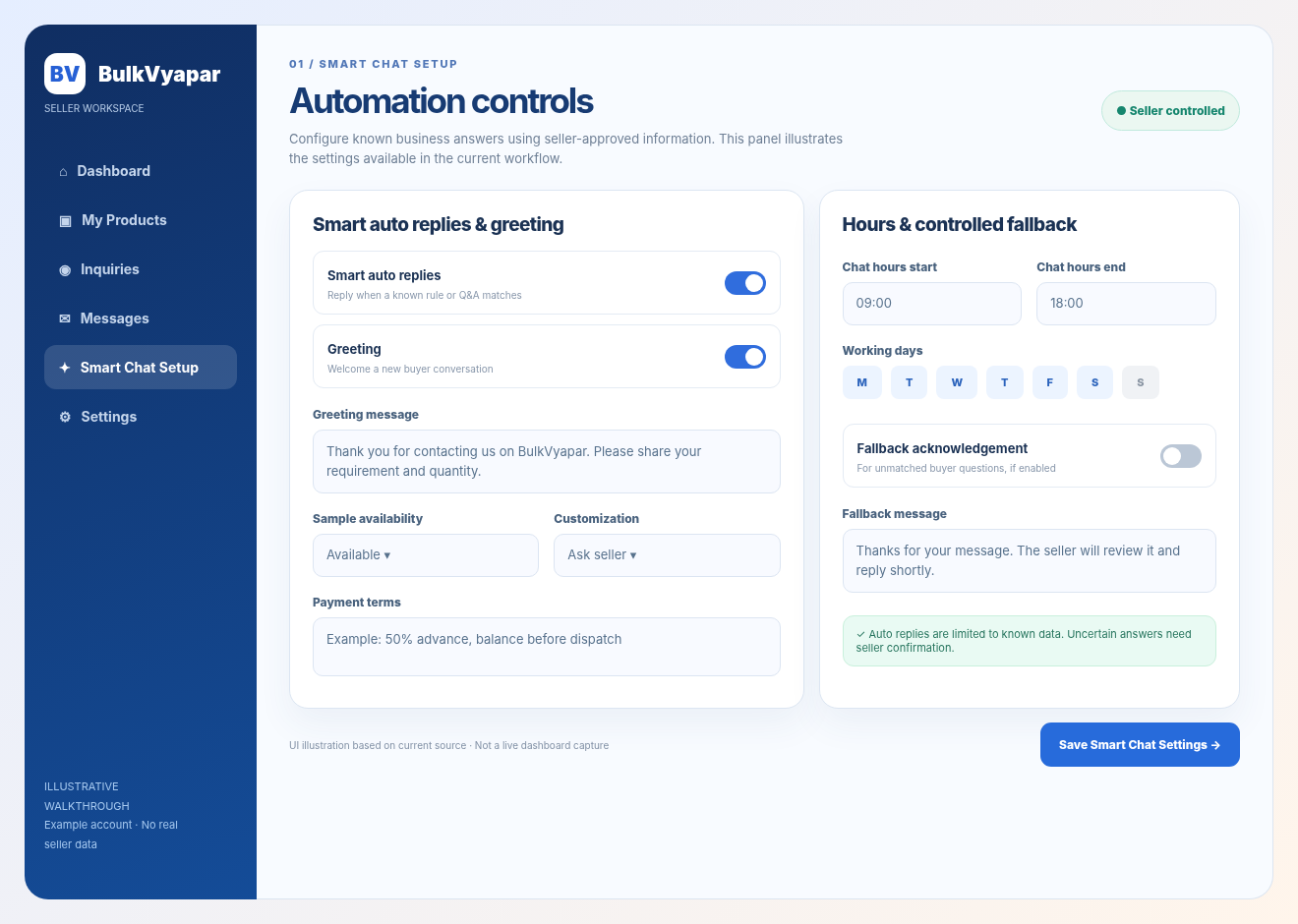The height and width of the screenshot is (924, 1298).
Task: Click the "01 / SMART CHAT SETUP" label
Action: 374,64
